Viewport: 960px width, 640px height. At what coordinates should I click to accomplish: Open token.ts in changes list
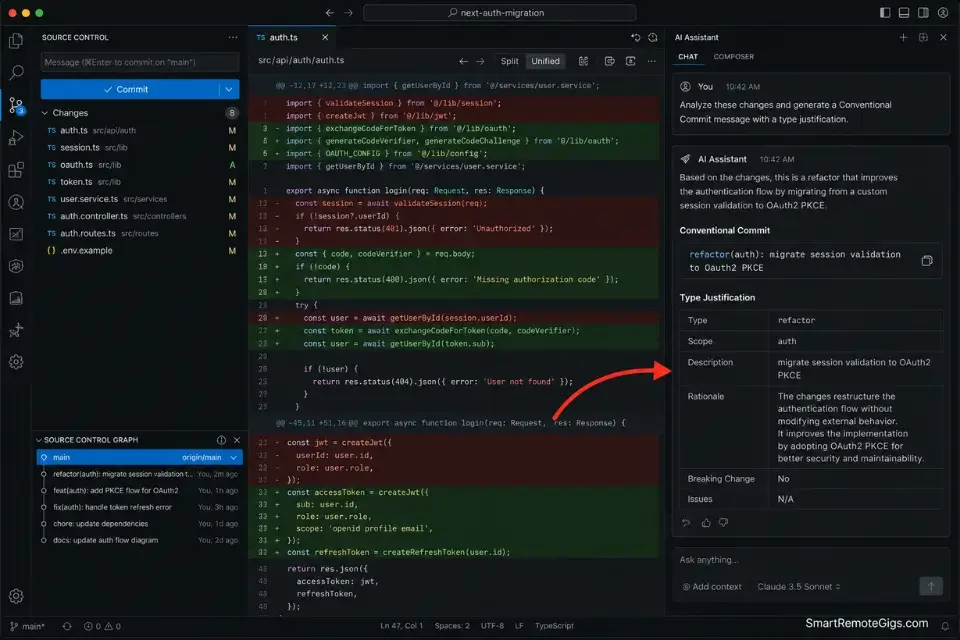[x=140, y=182]
